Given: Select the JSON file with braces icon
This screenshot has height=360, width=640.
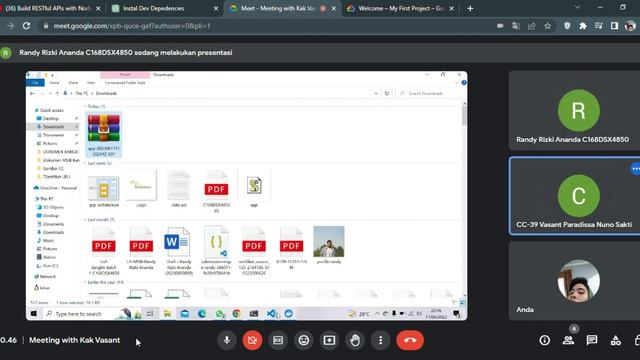Looking at the screenshot, I should 216,251.
